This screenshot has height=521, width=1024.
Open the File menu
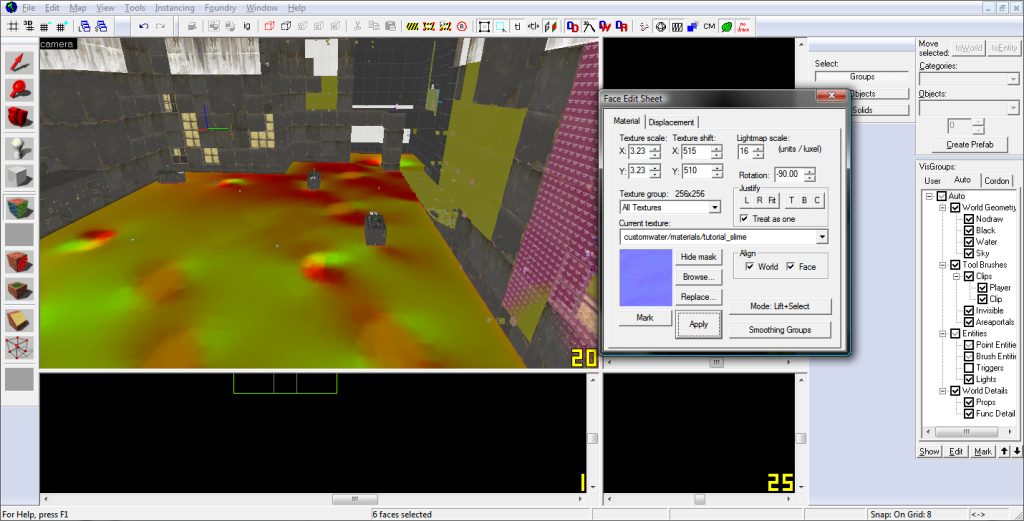click(x=29, y=8)
